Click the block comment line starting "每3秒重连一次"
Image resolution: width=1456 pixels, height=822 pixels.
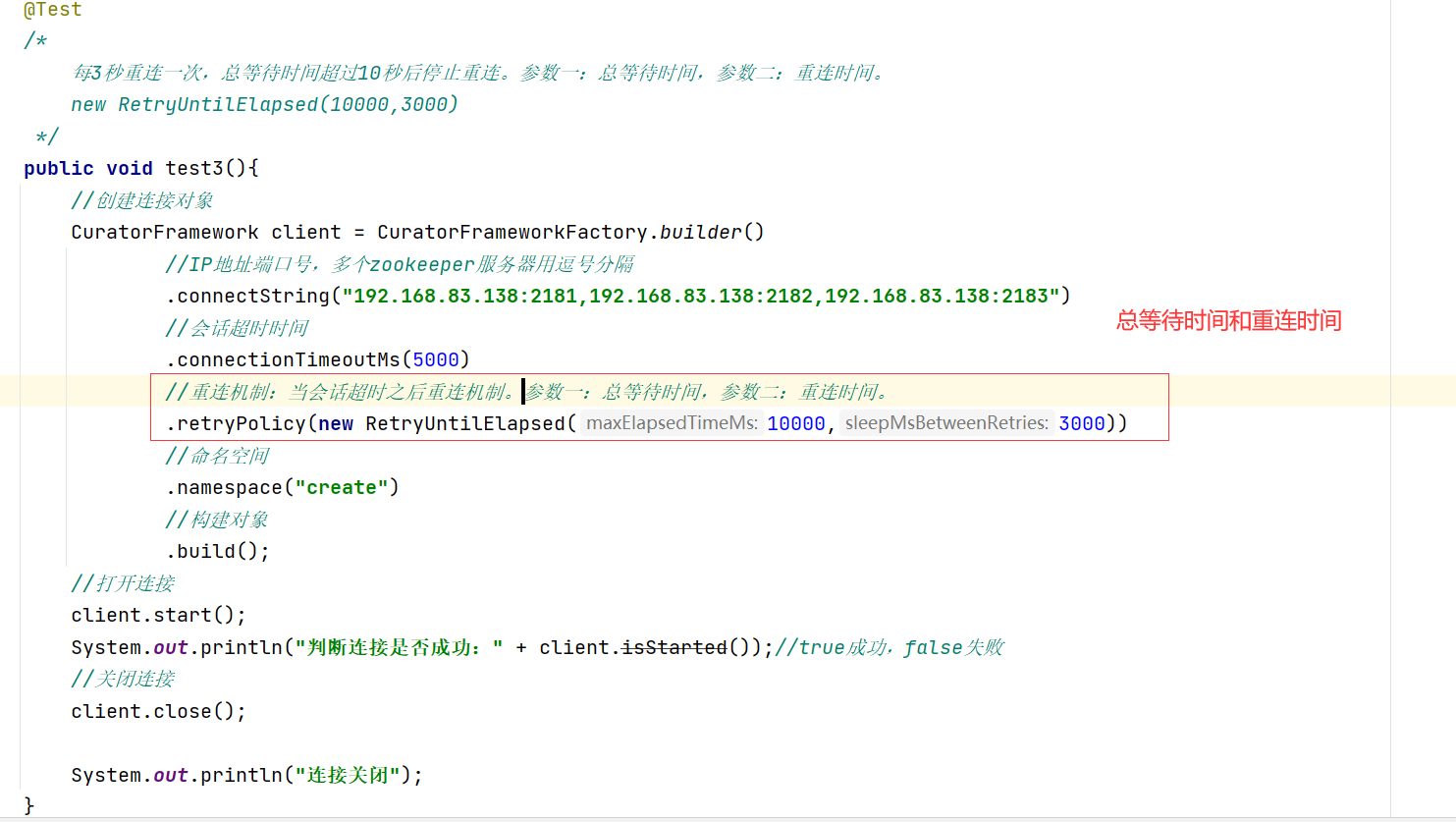[479, 73]
